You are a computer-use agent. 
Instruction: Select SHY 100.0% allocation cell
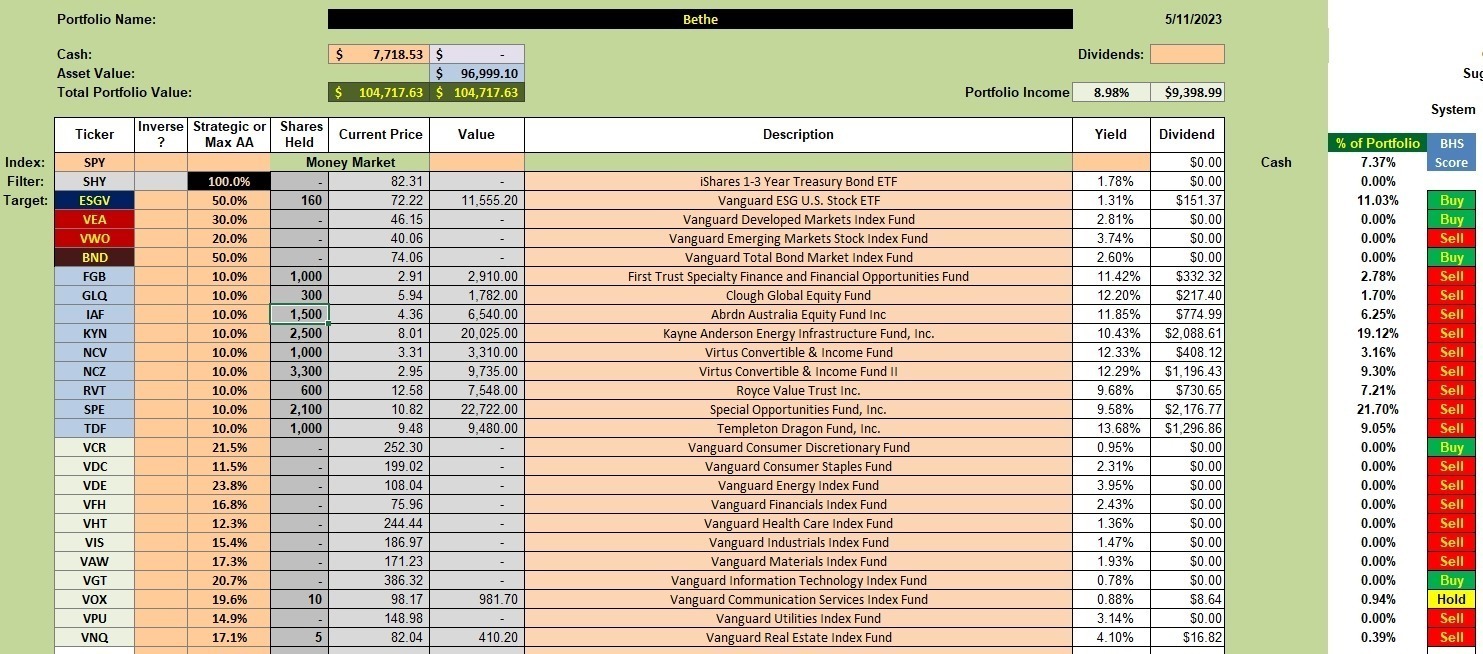(229, 181)
